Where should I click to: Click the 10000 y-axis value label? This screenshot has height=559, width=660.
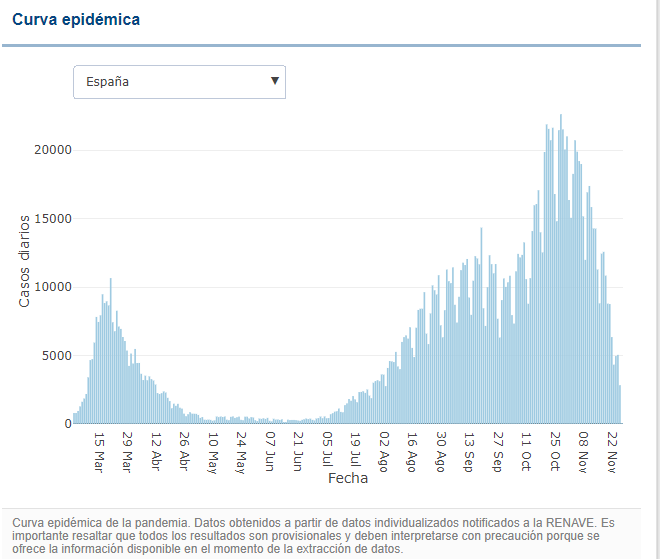point(54,287)
